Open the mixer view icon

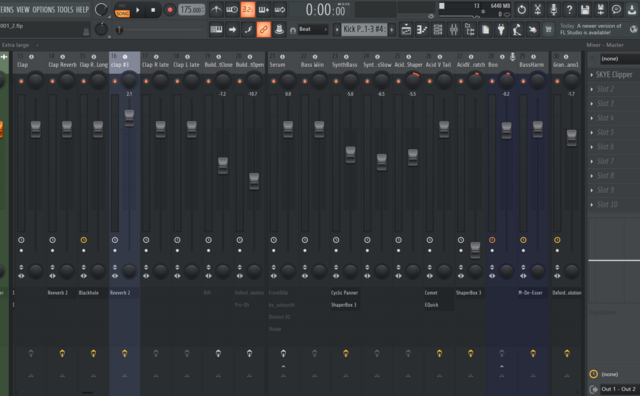coord(453,29)
